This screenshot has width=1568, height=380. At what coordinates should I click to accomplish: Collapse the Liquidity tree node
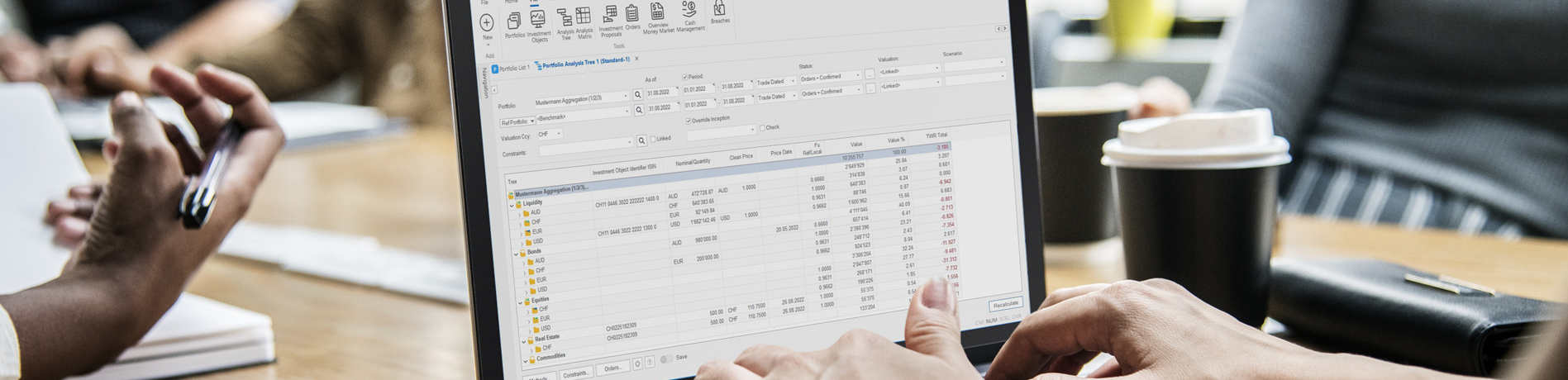(512, 204)
